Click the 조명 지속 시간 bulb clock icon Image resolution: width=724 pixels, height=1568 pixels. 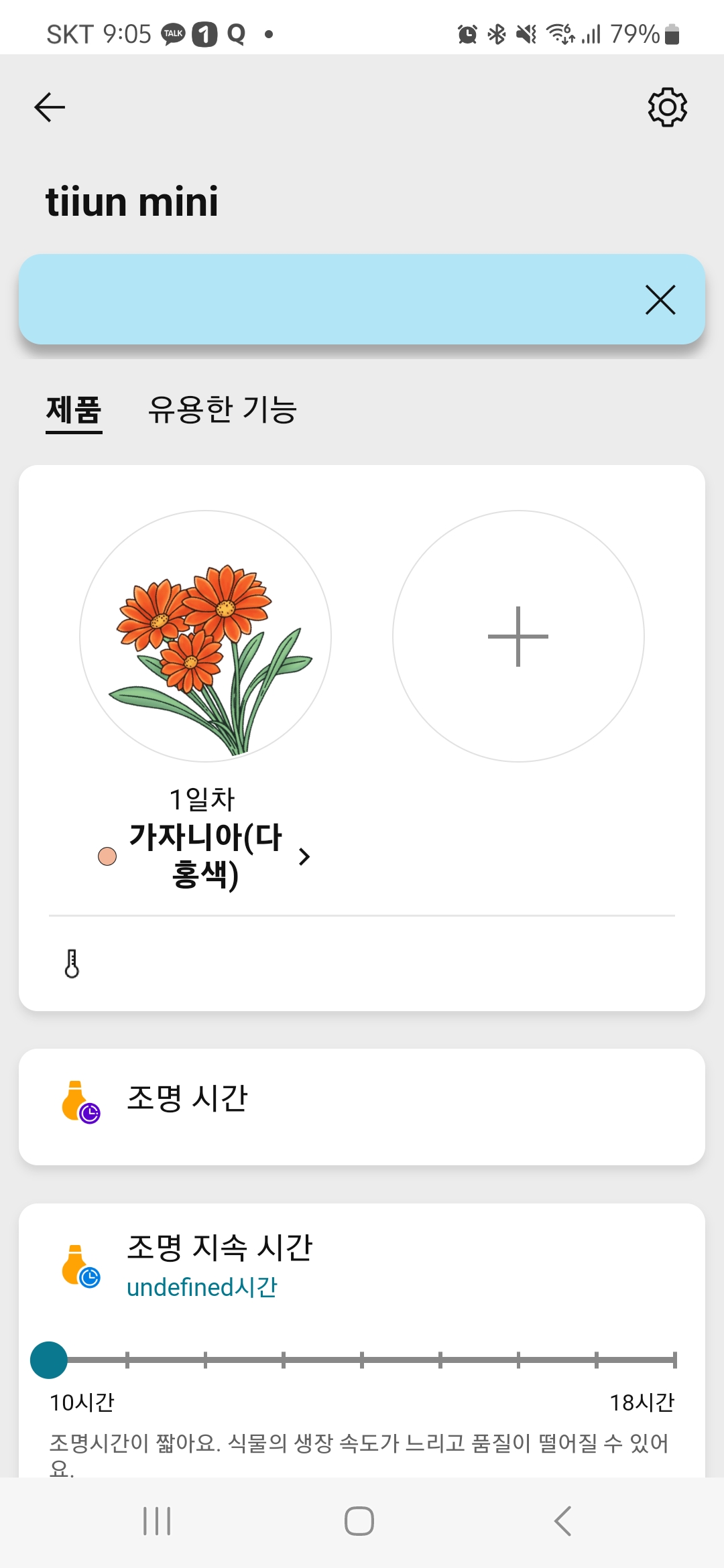tap(80, 1266)
